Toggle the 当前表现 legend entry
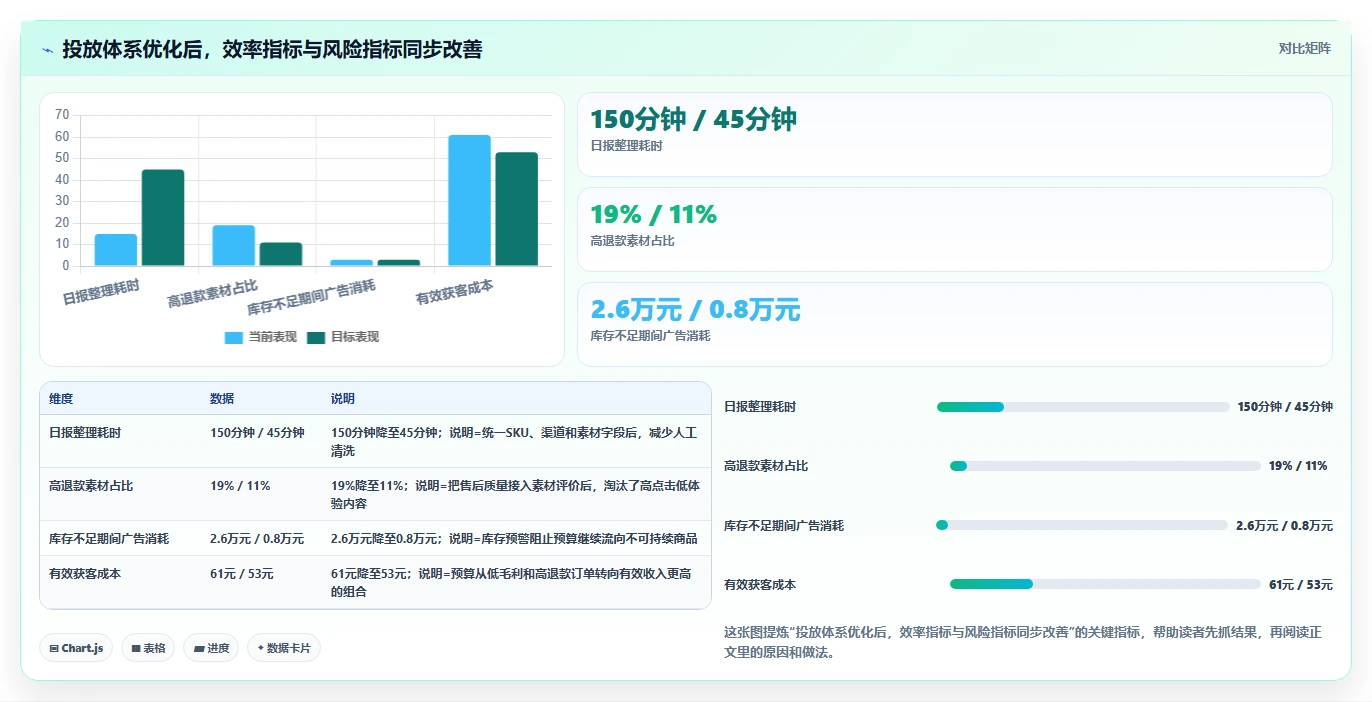 [x=261, y=337]
